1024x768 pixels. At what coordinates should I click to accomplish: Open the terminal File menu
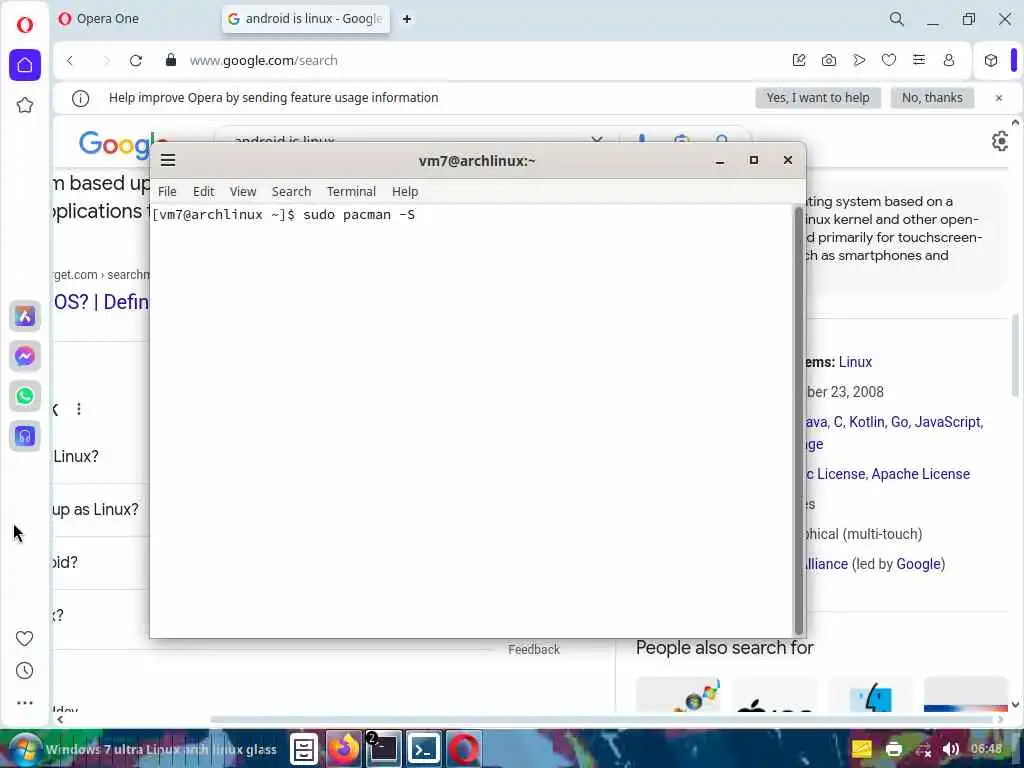tap(167, 191)
